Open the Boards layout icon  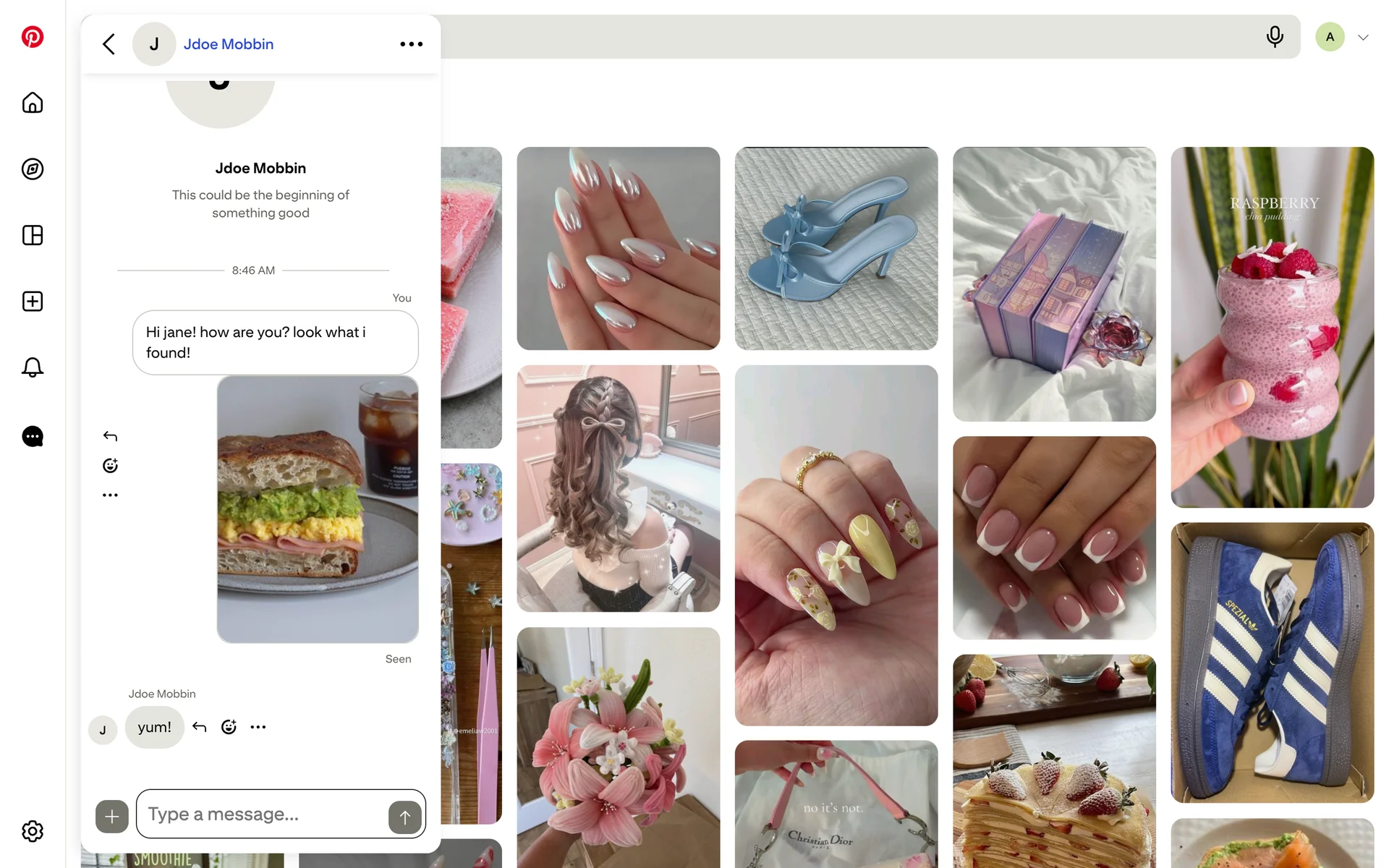(x=33, y=235)
